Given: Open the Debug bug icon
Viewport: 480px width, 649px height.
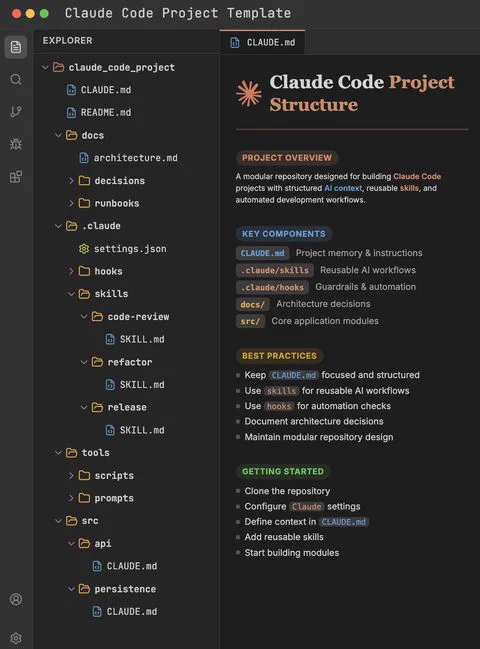Looking at the screenshot, I should pos(16,144).
